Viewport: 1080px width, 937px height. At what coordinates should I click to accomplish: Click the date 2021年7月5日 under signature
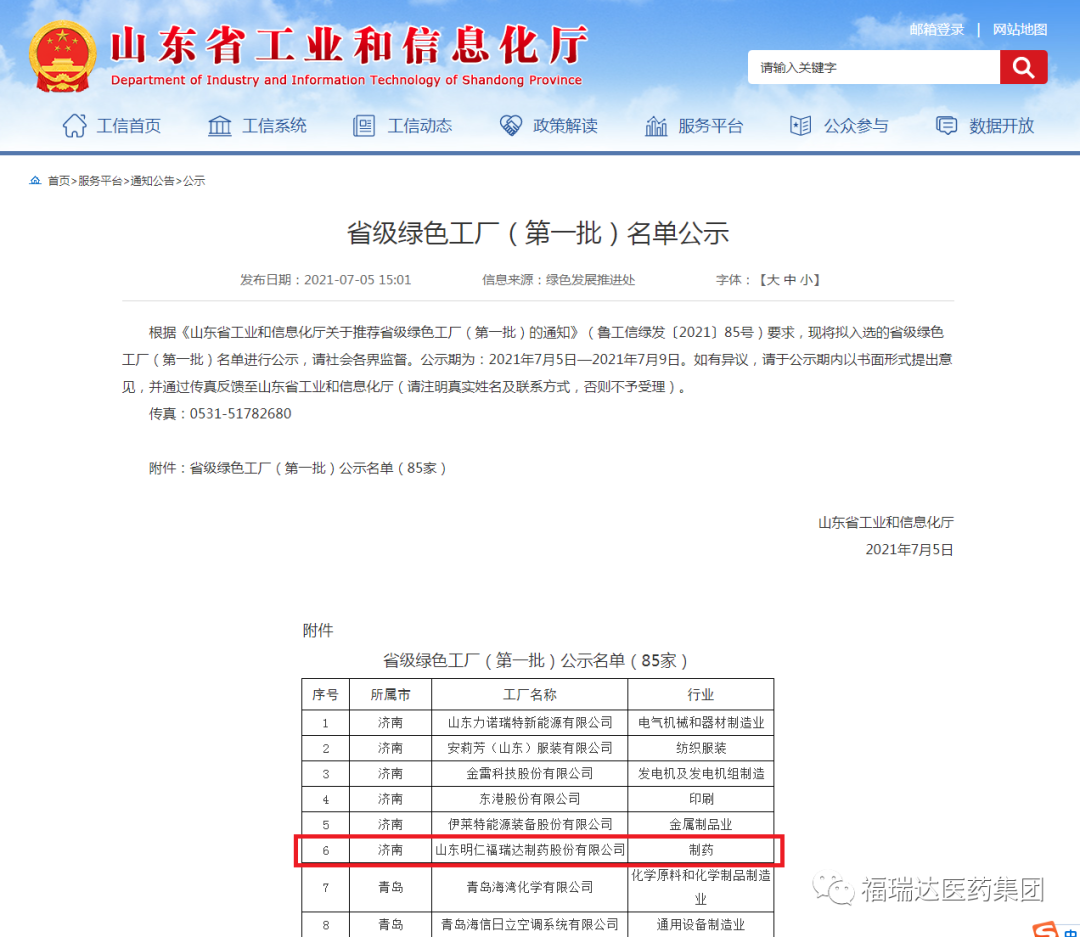909,549
